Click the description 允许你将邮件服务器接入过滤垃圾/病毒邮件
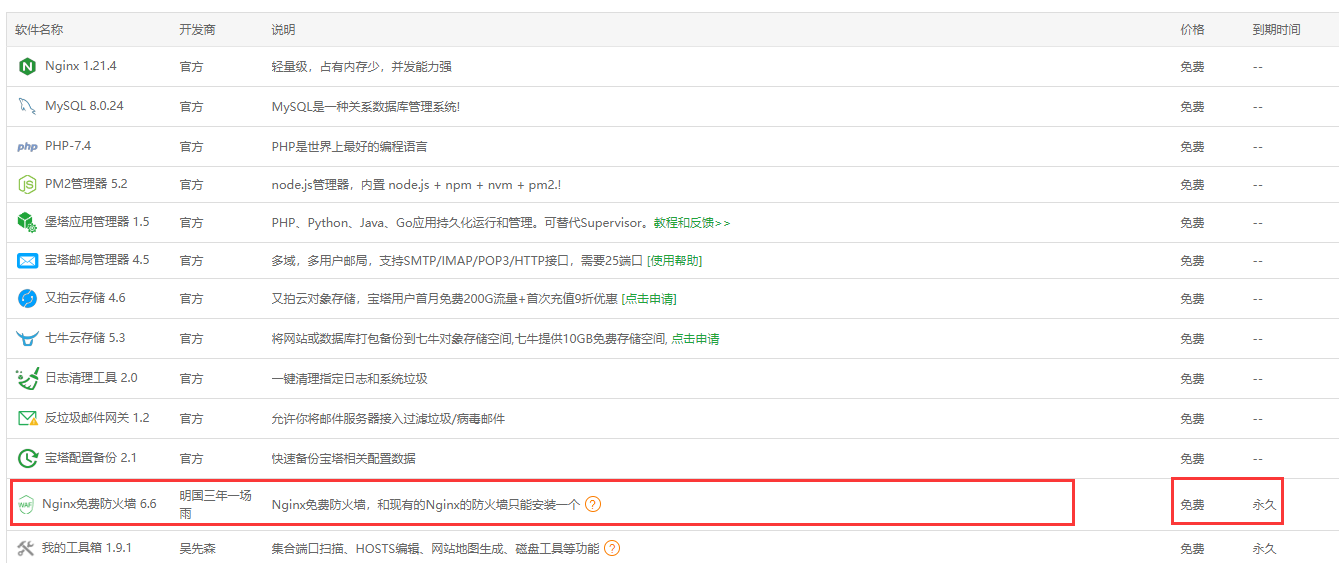1339x563 pixels. (x=388, y=418)
